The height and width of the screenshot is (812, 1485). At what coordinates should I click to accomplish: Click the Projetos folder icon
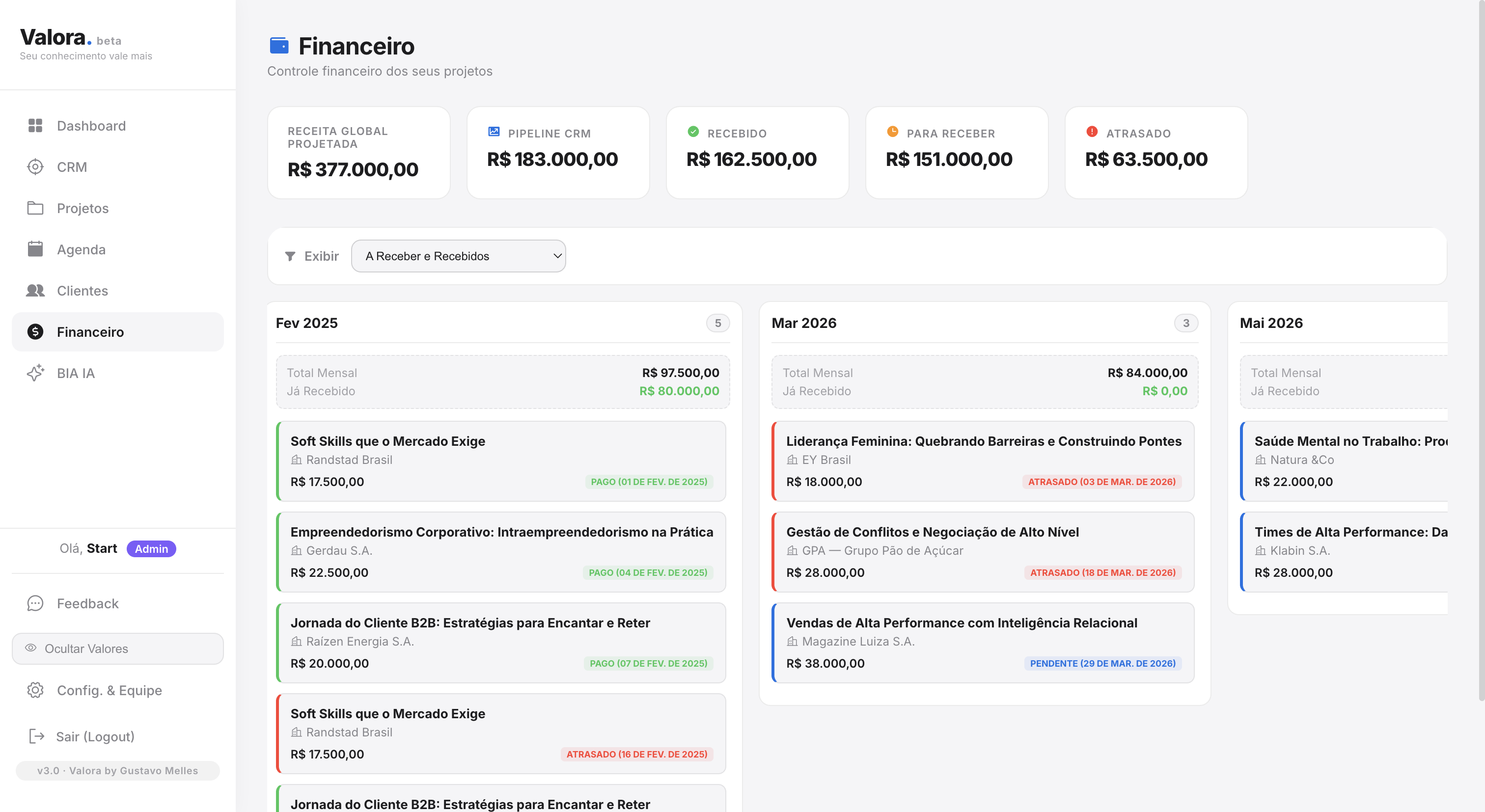point(35,208)
